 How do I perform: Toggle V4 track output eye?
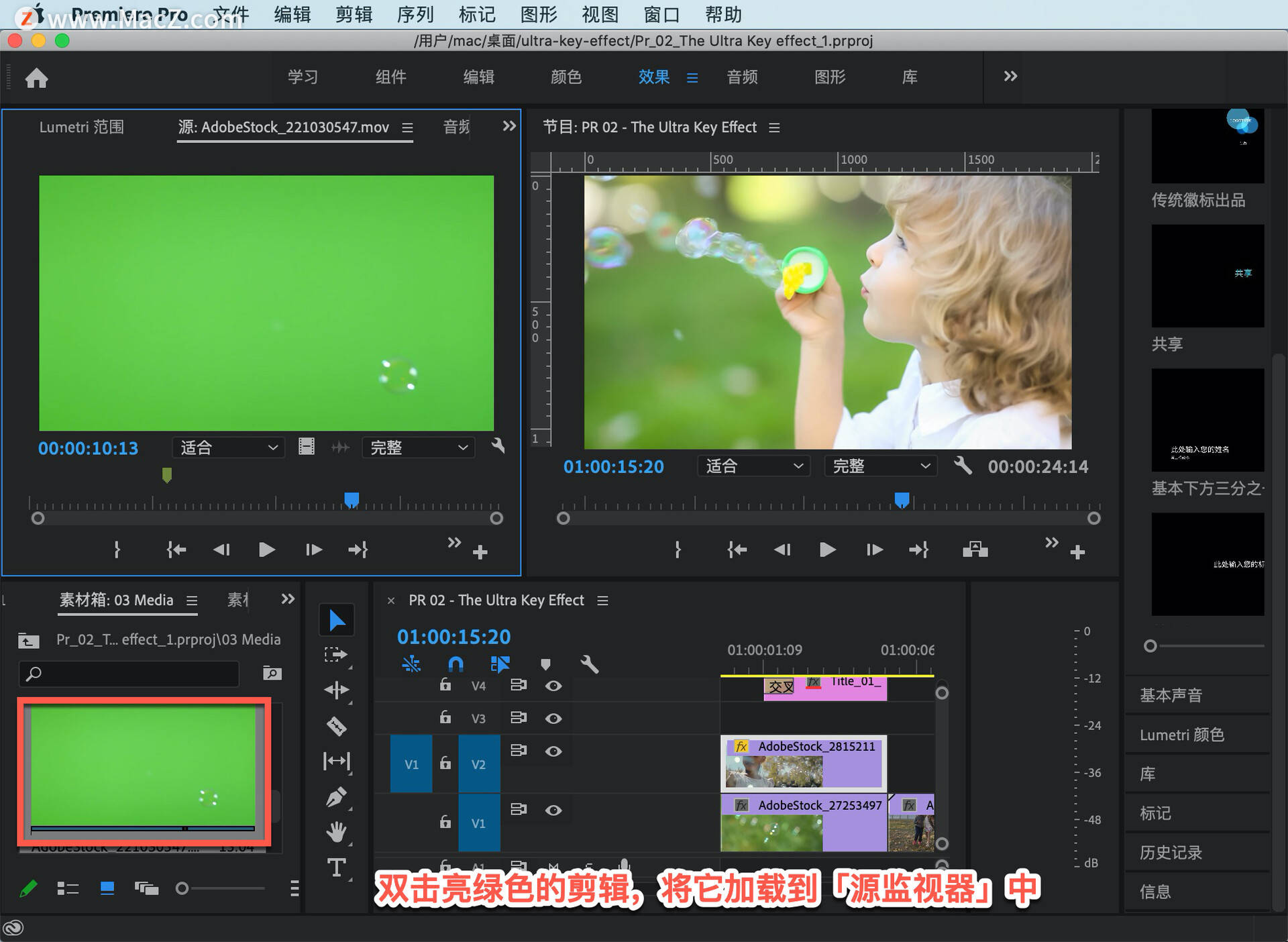553,686
